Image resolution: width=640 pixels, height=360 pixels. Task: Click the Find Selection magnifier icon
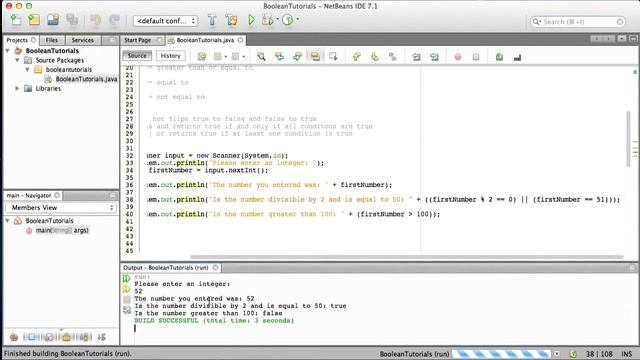261,57
